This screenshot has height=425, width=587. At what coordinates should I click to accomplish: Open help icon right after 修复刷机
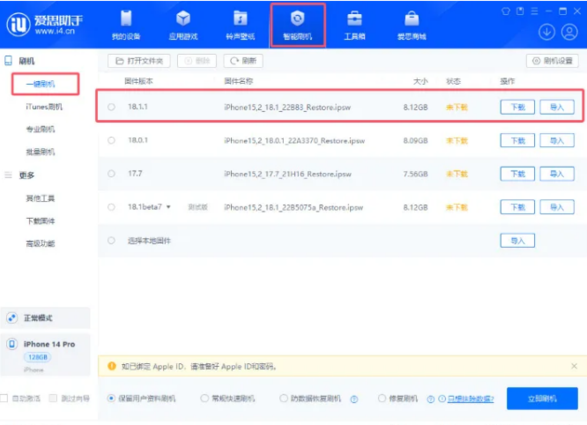431,399
